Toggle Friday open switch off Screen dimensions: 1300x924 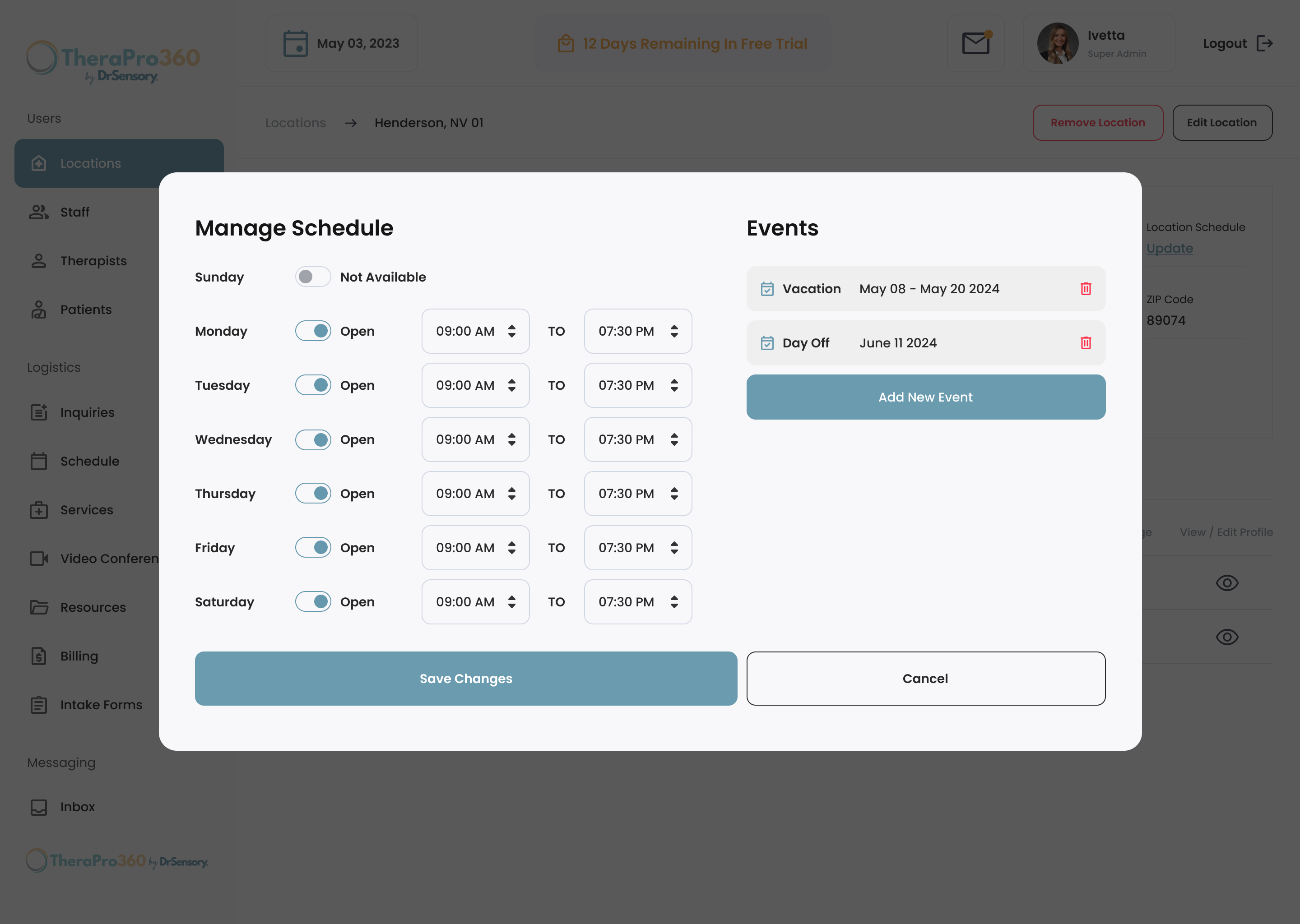coord(313,547)
